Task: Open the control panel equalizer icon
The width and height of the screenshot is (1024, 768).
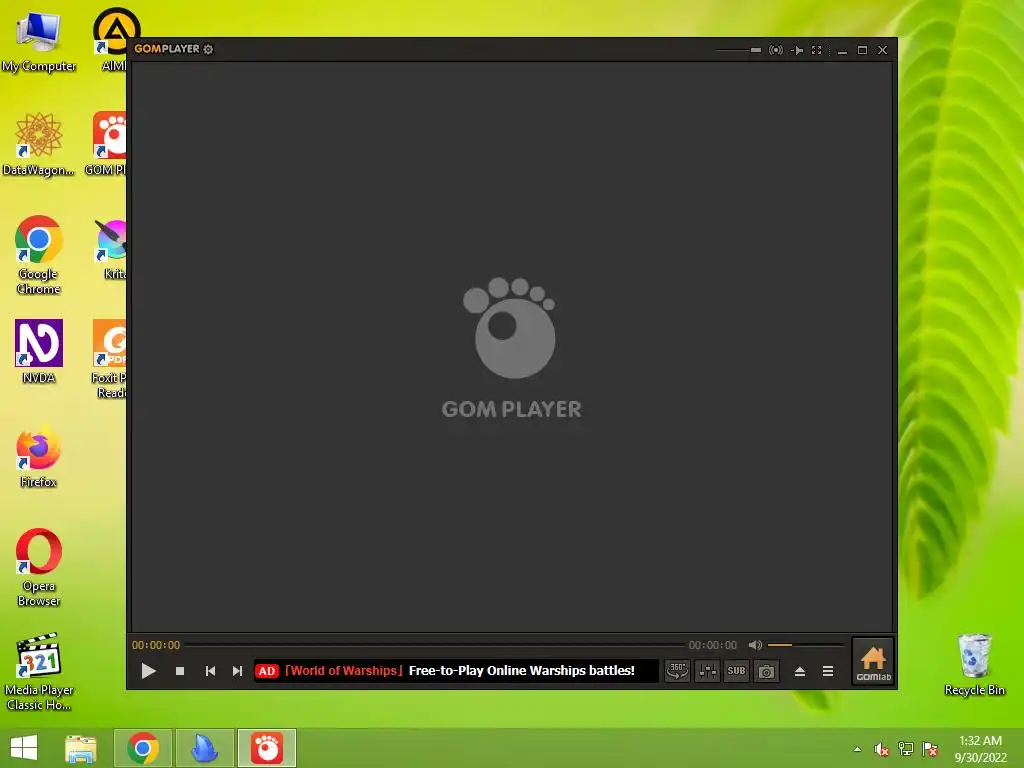Action: click(x=707, y=671)
